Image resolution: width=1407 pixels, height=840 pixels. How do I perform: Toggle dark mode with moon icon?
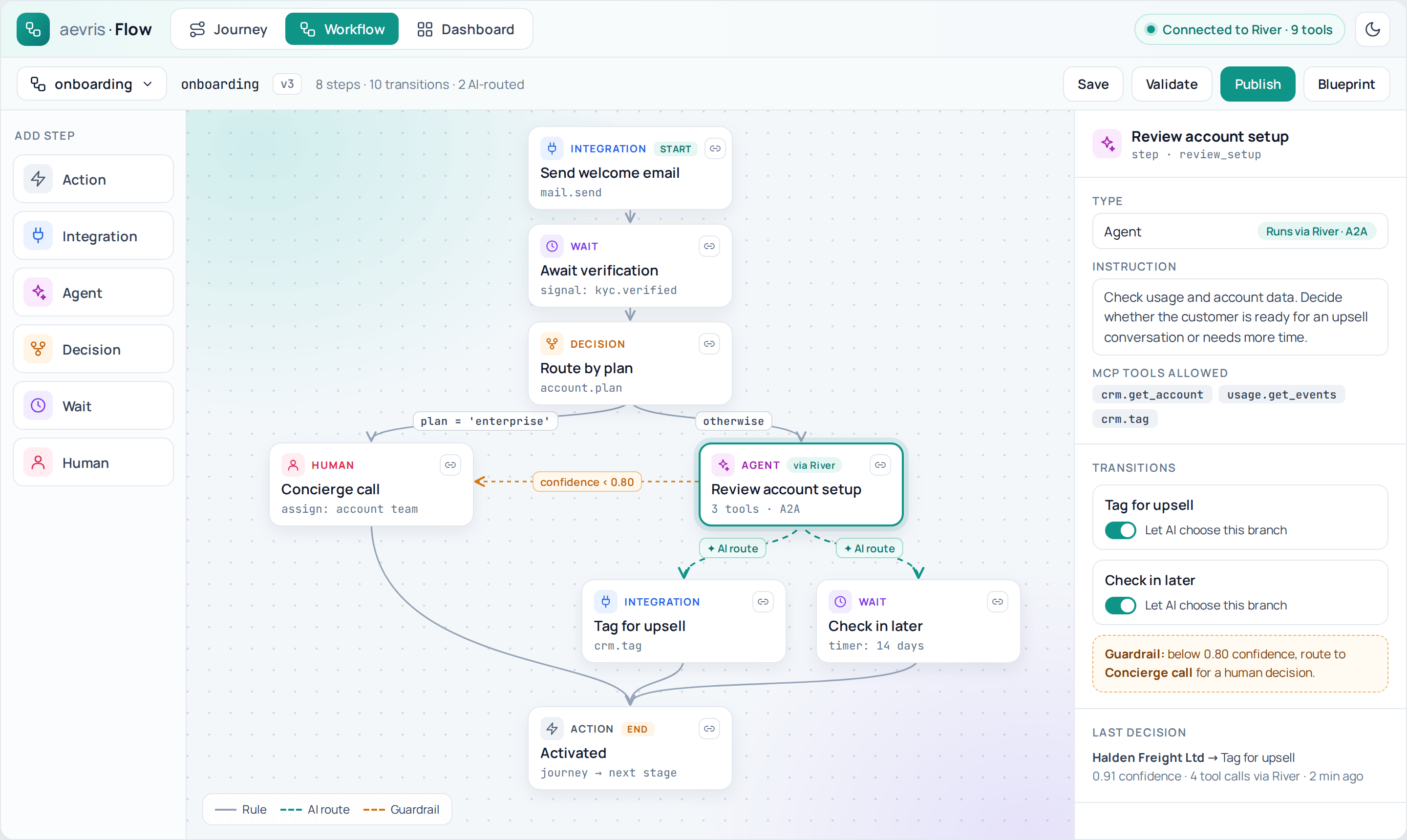pyautogui.click(x=1372, y=29)
